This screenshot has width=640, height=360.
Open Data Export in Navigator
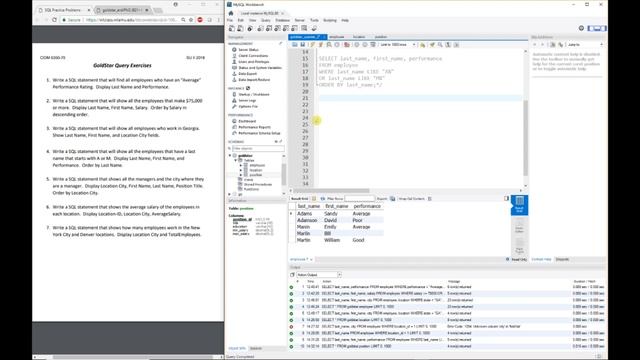247,73
